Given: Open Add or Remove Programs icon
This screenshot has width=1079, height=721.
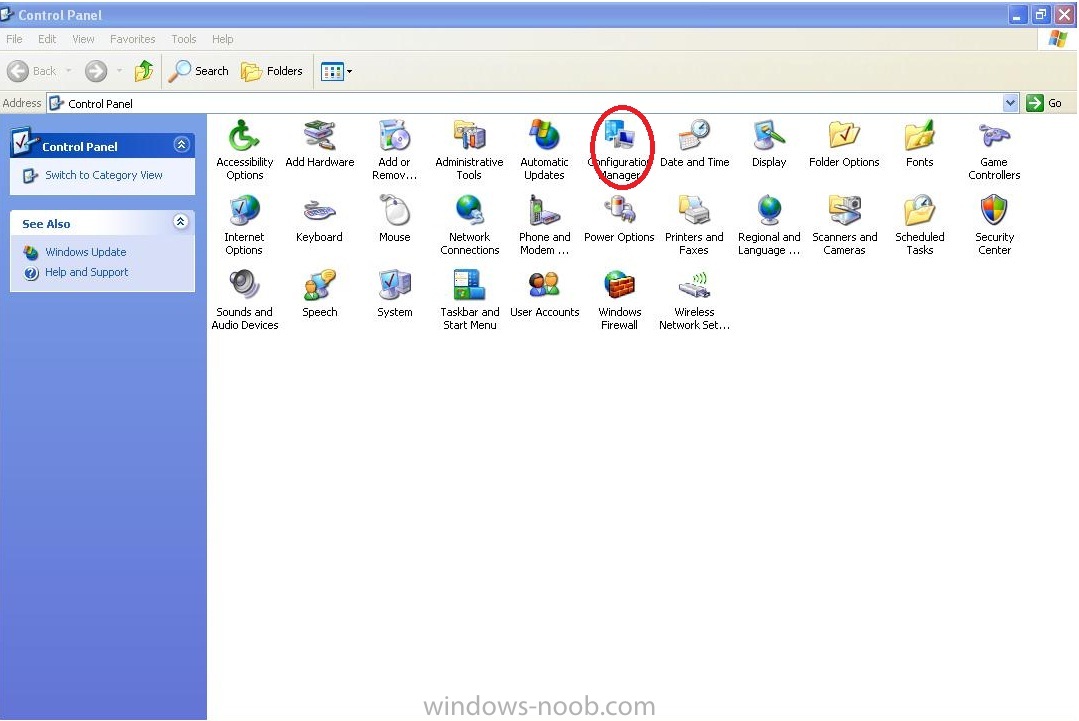Looking at the screenshot, I should click(394, 149).
